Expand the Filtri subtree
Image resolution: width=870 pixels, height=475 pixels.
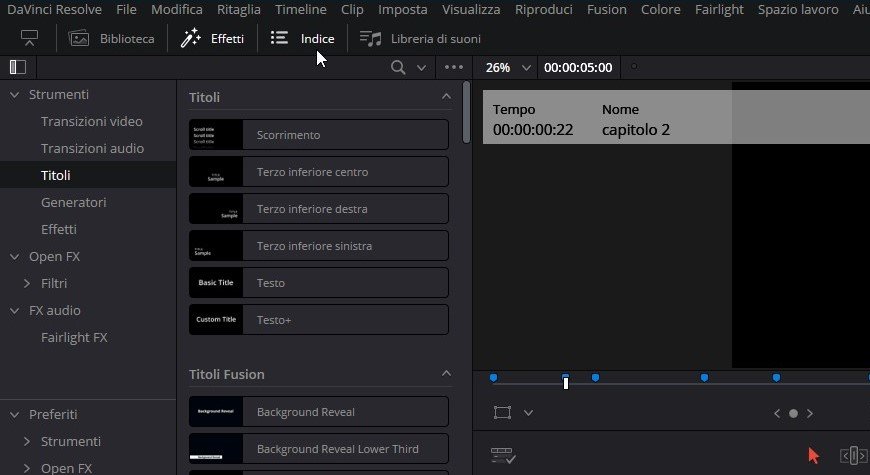[x=27, y=284]
